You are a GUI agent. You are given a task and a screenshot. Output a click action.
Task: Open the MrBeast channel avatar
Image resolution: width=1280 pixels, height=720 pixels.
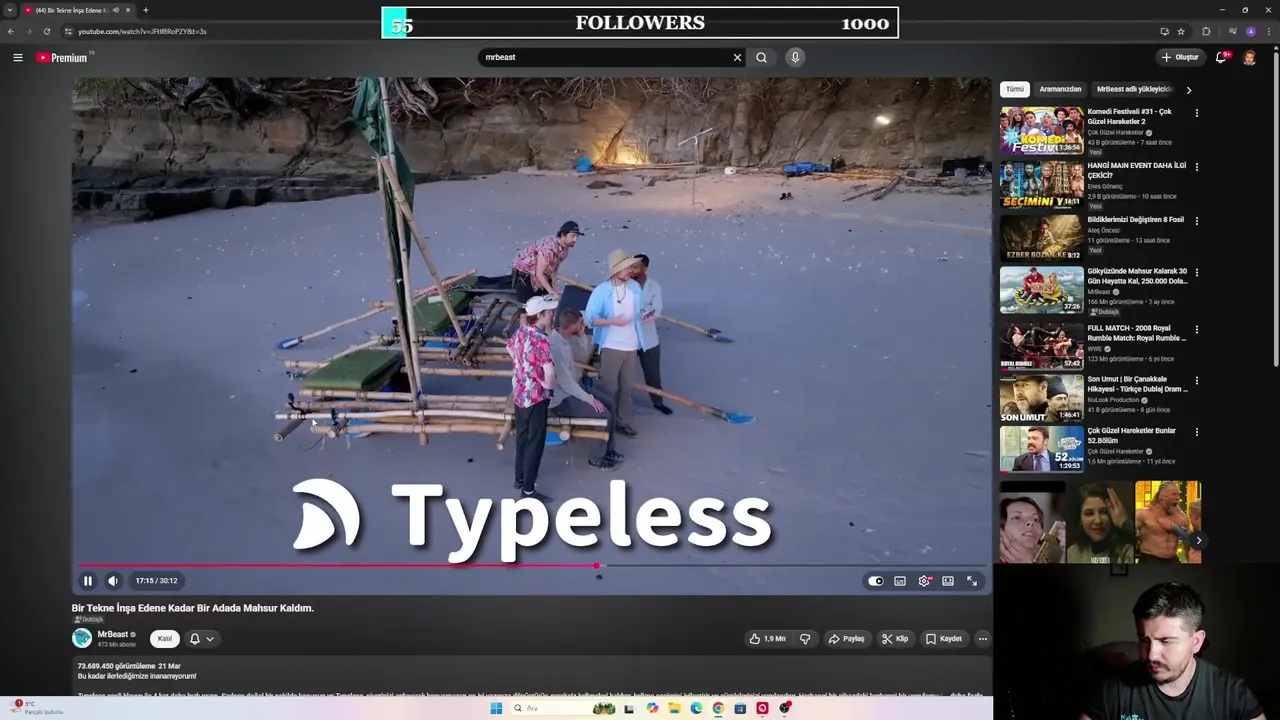82,638
